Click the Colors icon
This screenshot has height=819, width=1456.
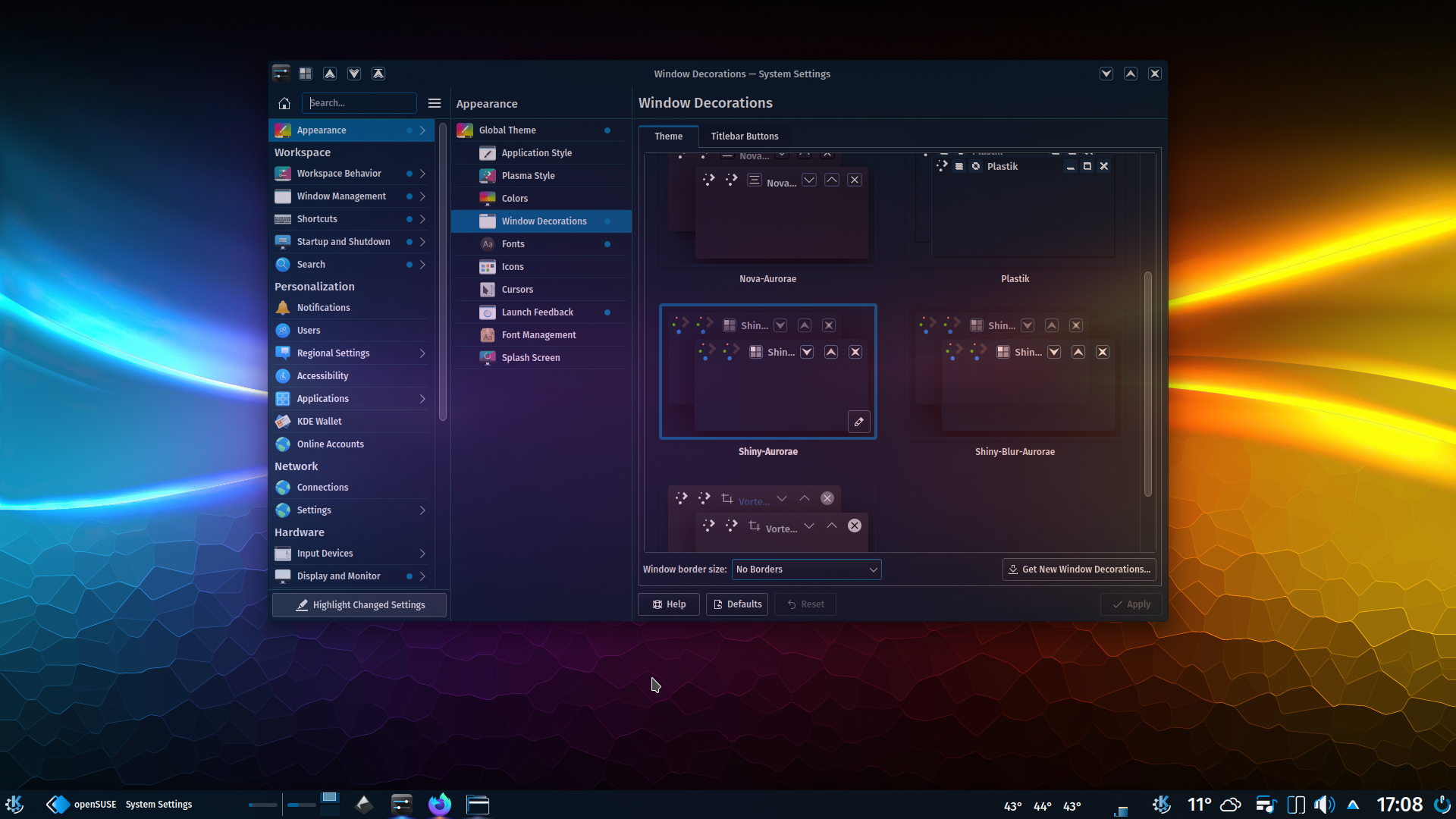(x=488, y=199)
